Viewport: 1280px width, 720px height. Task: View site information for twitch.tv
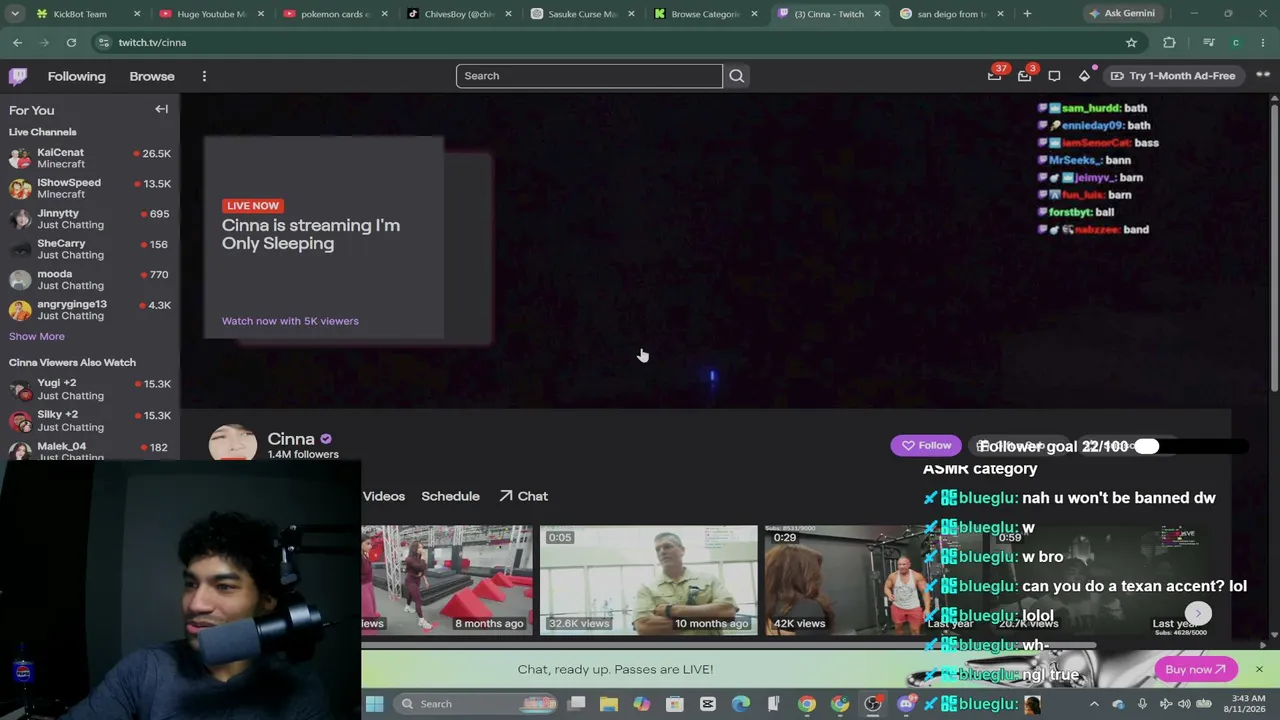pyautogui.click(x=103, y=43)
